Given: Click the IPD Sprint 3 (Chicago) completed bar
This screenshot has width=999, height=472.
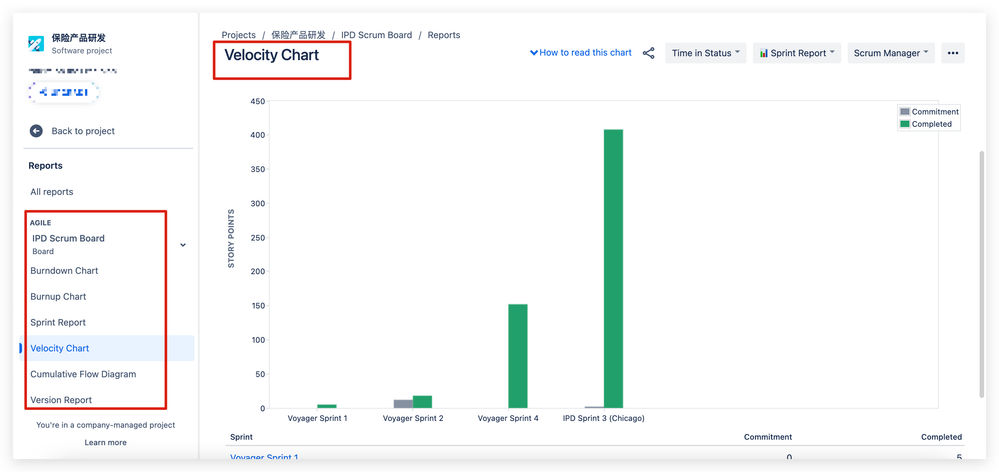Looking at the screenshot, I should 614,269.
